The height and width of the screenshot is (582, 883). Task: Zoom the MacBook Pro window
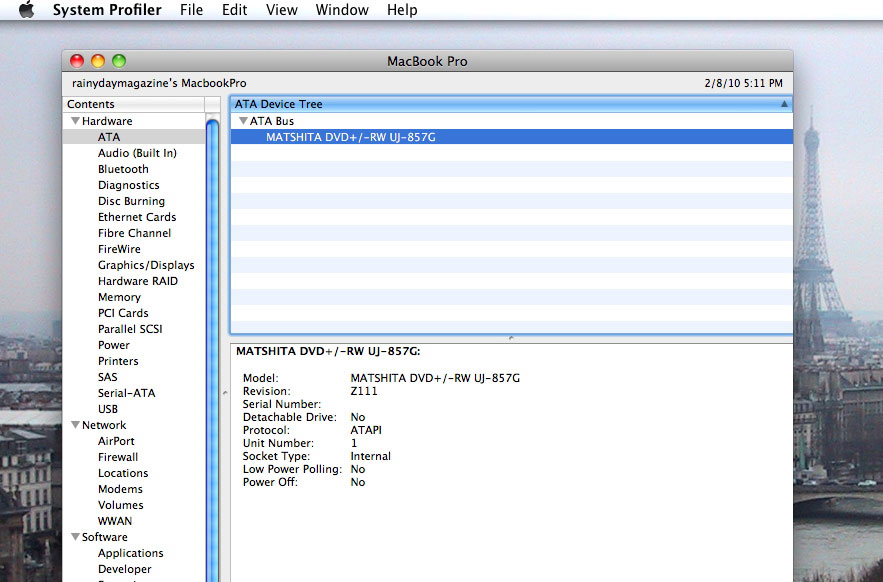tap(119, 61)
